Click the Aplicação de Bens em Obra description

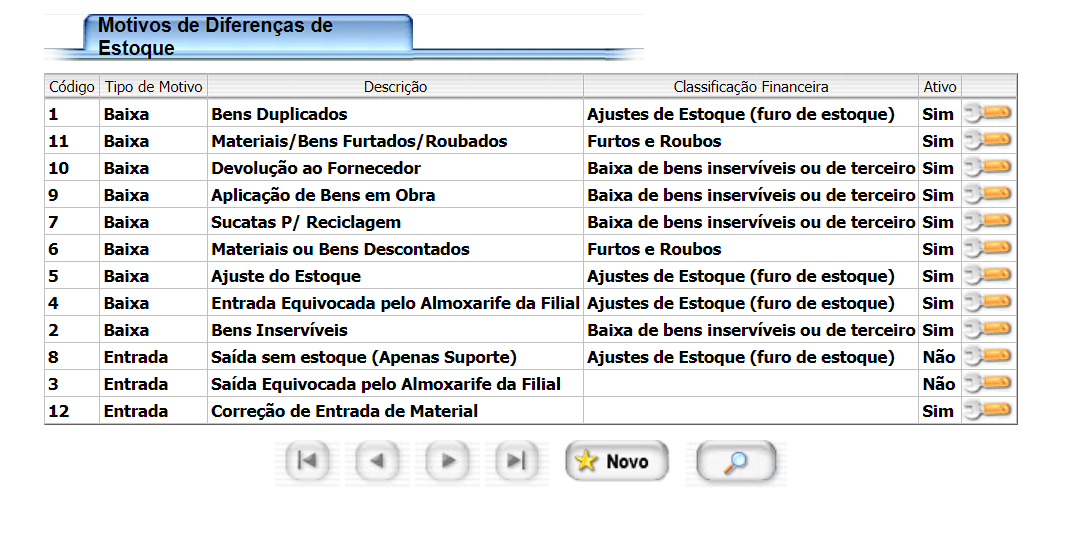[x=323, y=195]
